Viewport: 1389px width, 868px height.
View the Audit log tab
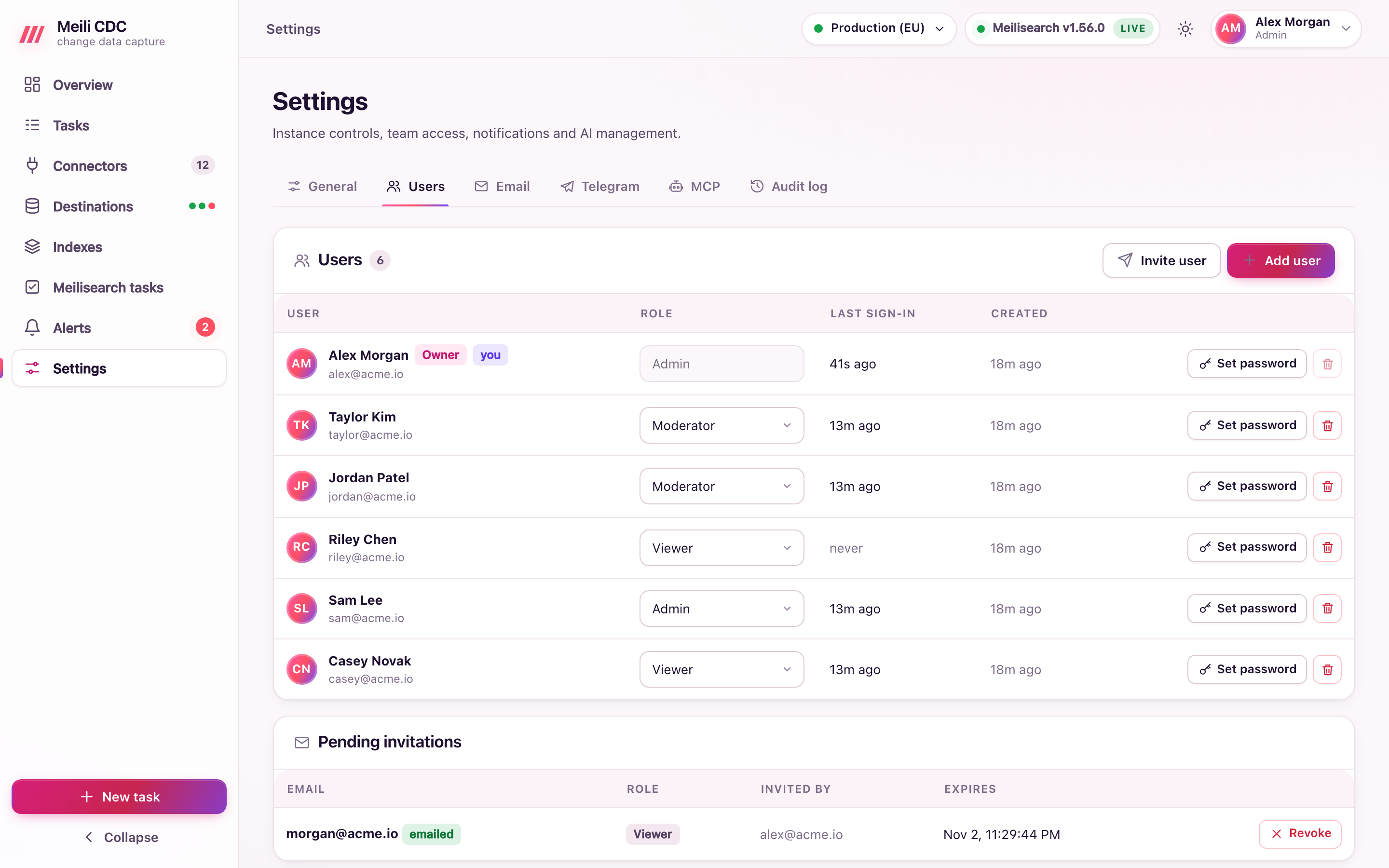click(789, 187)
